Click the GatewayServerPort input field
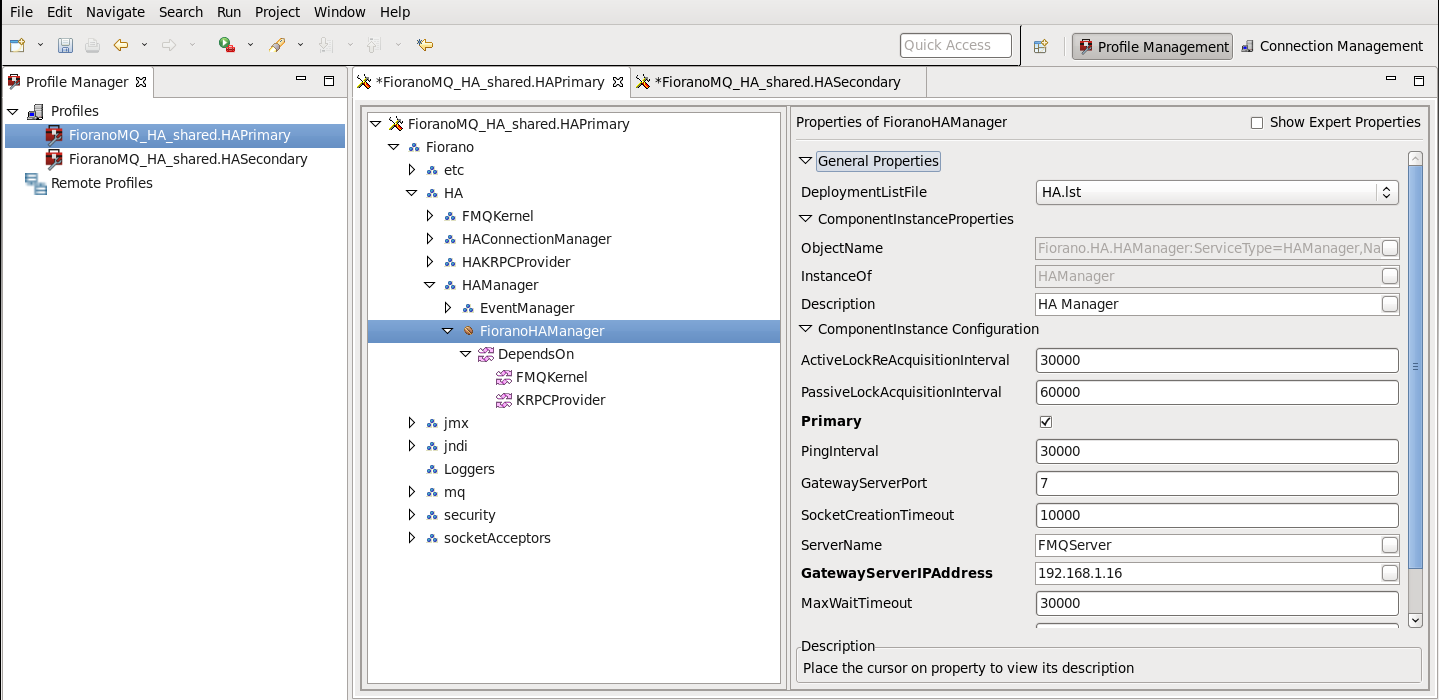 click(1217, 483)
